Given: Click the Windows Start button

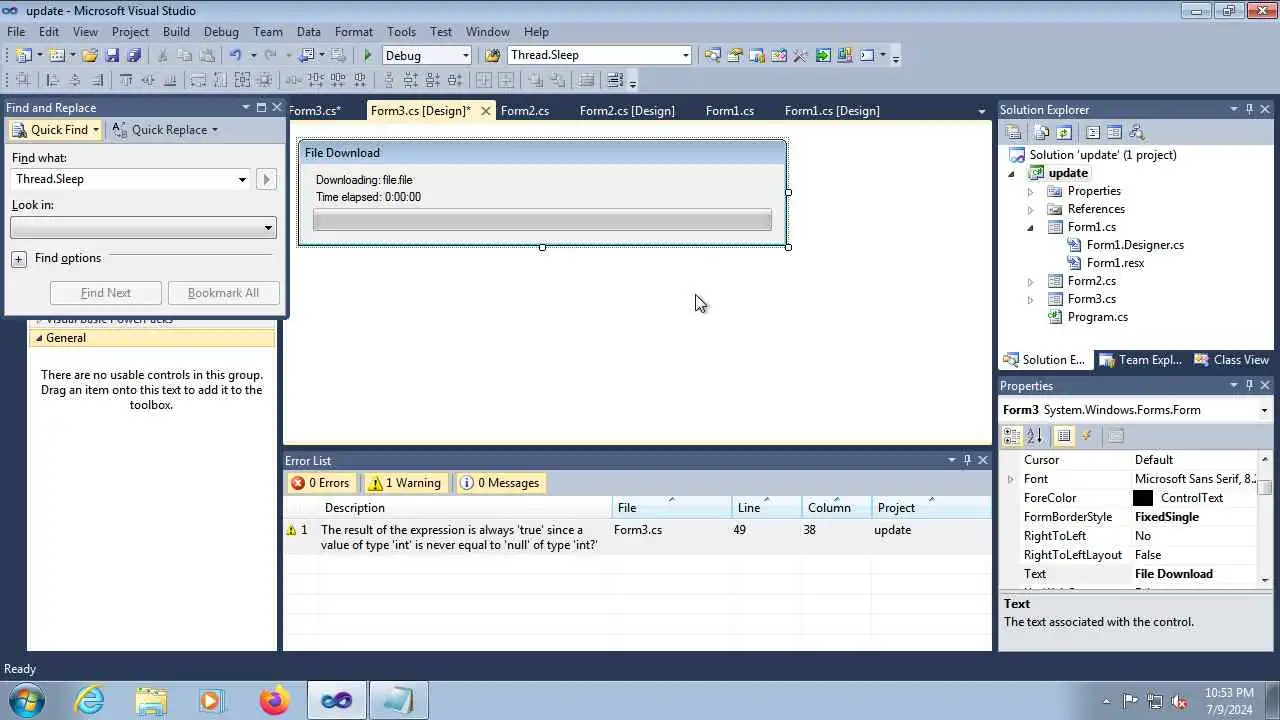Looking at the screenshot, I should [27, 700].
